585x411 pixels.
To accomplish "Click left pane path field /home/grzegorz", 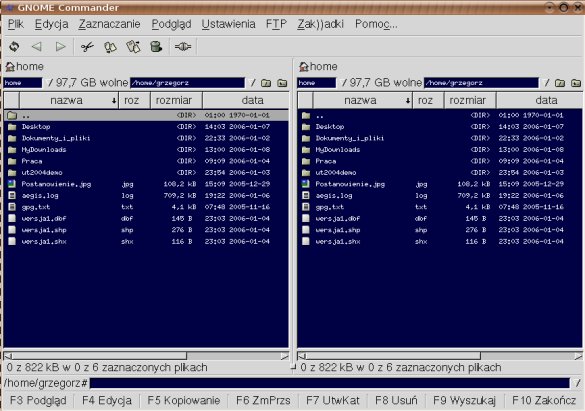I will 187,83.
